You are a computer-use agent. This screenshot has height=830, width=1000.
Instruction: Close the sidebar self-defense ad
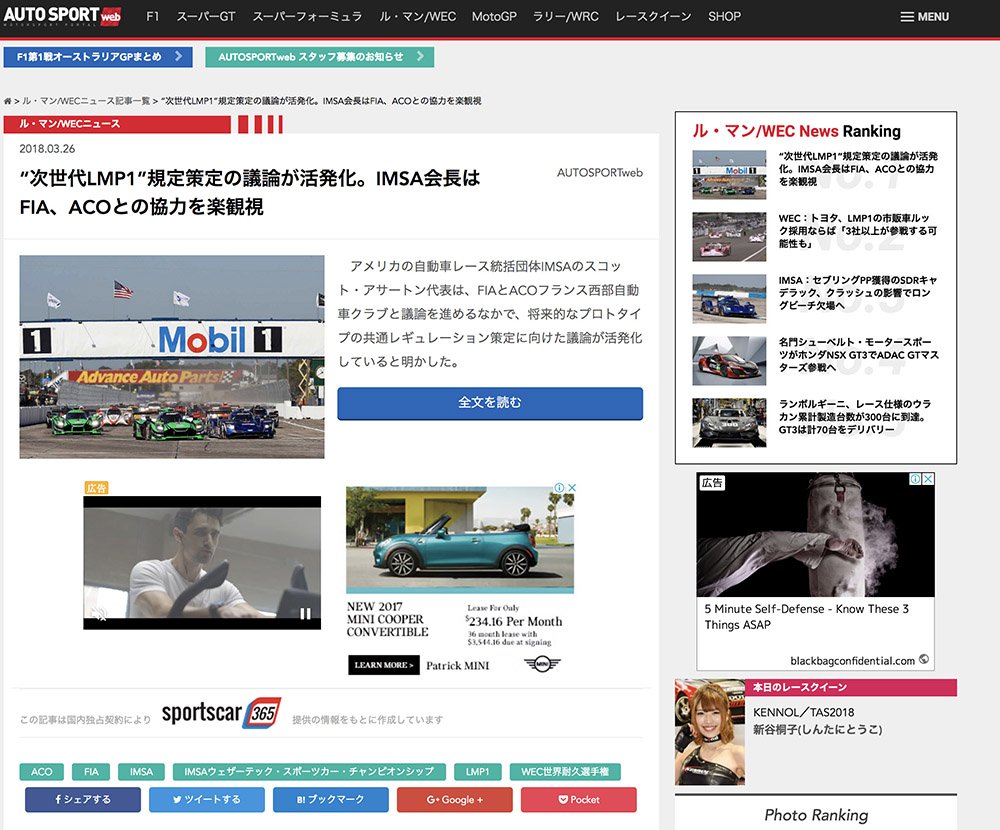(929, 478)
